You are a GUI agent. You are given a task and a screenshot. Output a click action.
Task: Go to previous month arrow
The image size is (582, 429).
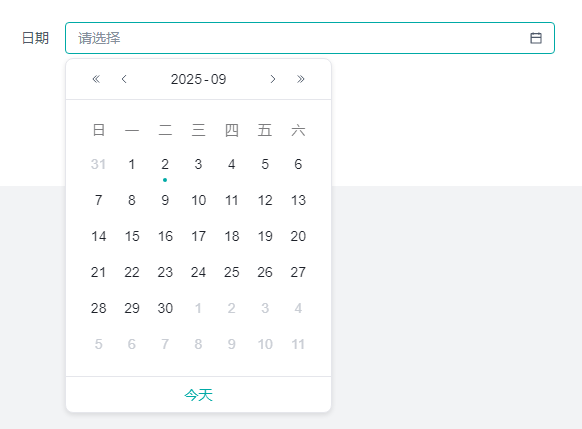pos(124,79)
